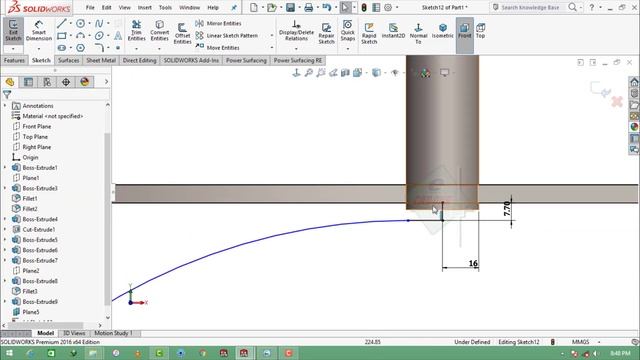Switch to the Features tab
The image size is (640, 360).
[x=14, y=60]
